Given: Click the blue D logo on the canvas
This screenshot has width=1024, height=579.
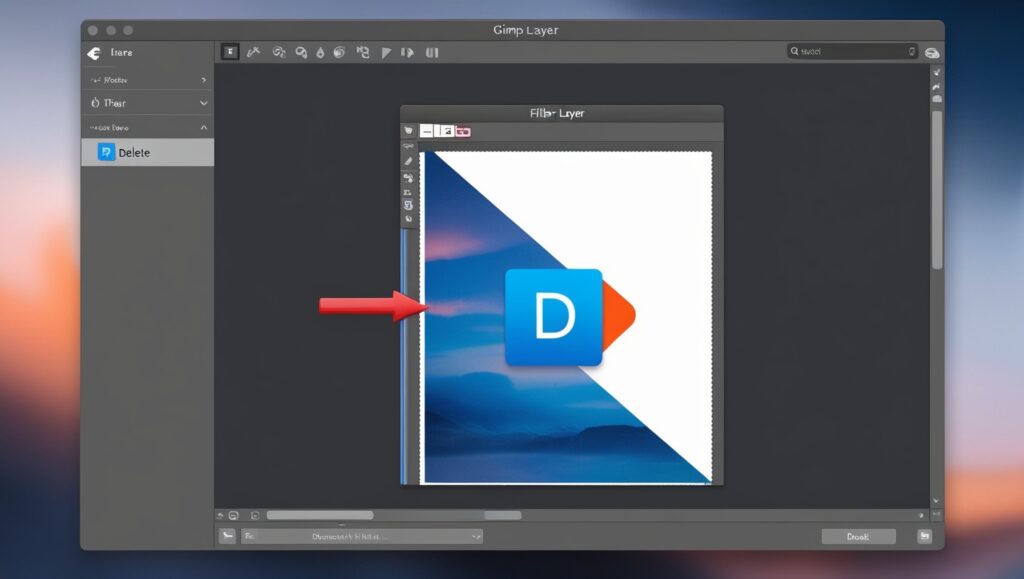Looking at the screenshot, I should tap(554, 317).
